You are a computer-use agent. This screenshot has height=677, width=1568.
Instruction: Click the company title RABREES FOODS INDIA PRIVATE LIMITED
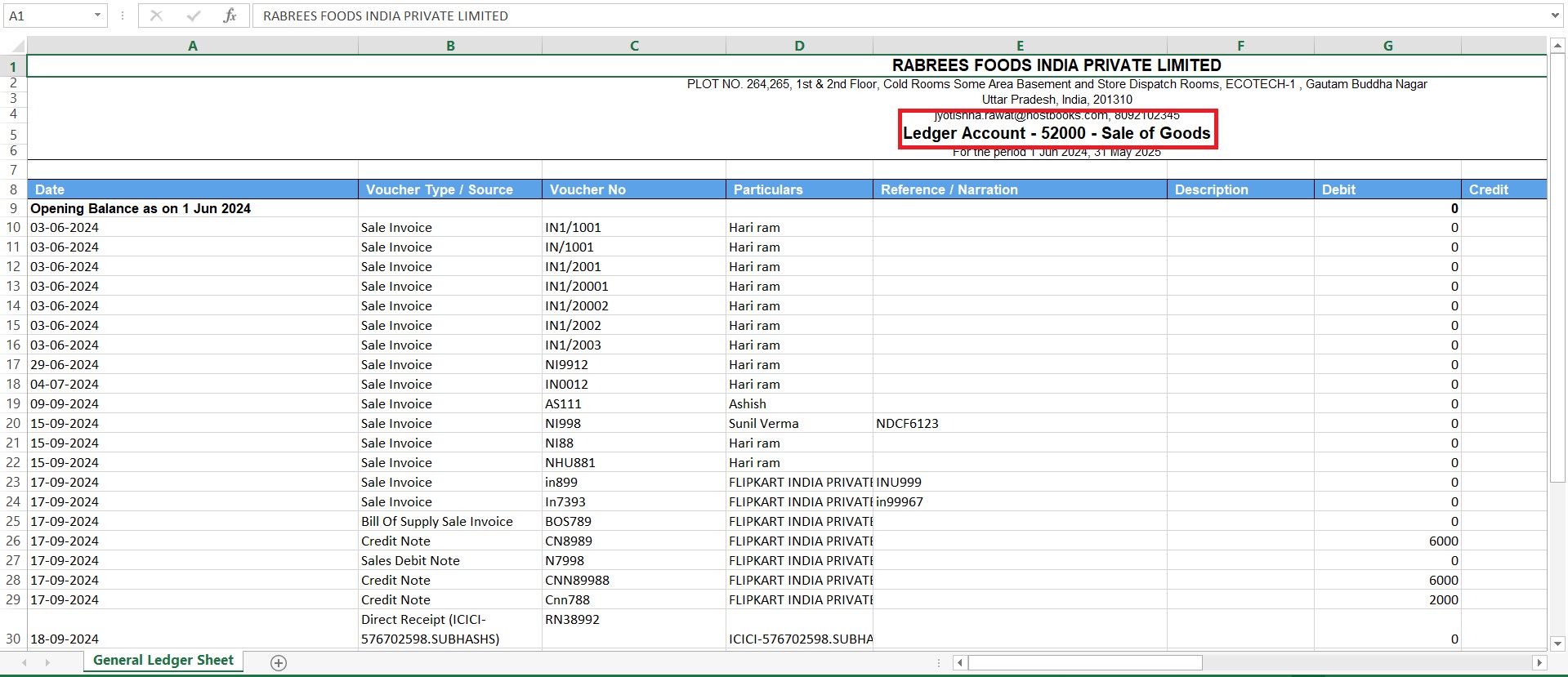coord(1057,65)
